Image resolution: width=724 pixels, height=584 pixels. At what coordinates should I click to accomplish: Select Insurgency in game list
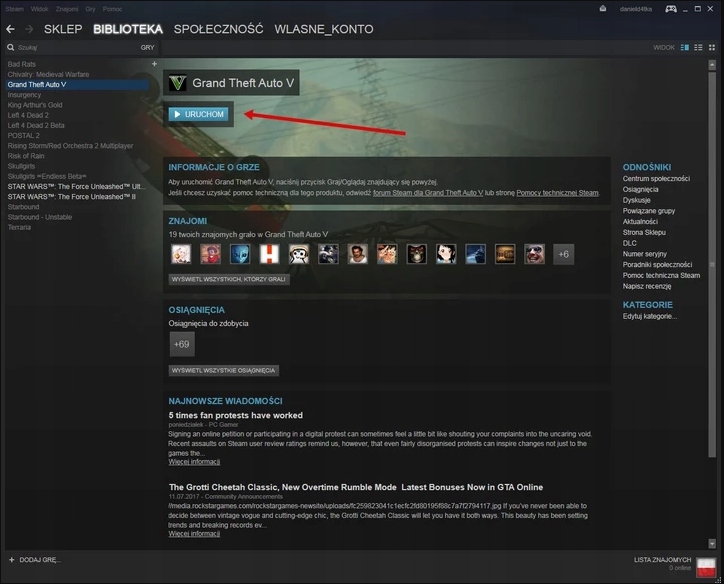pos(24,95)
